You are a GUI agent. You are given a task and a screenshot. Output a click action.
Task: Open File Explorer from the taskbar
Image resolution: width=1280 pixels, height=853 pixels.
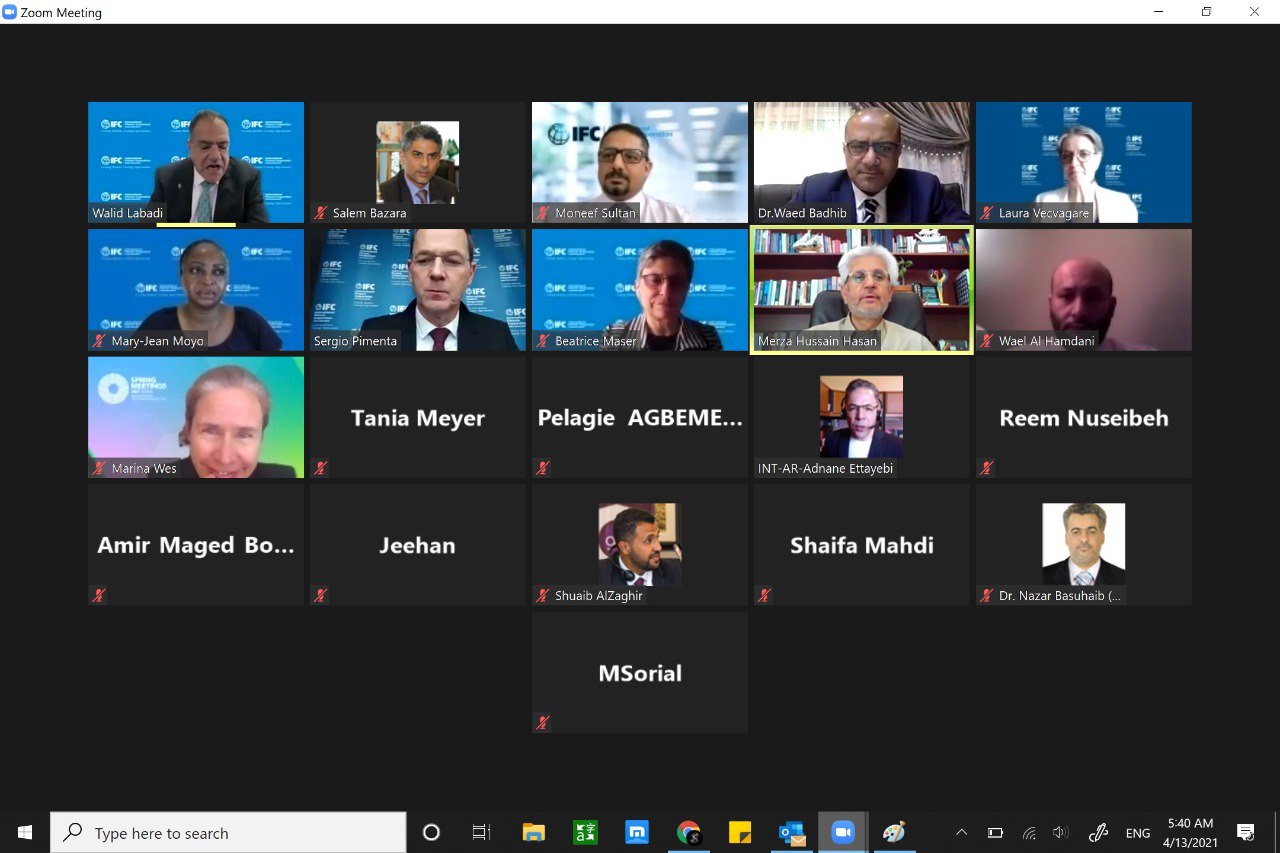(534, 832)
